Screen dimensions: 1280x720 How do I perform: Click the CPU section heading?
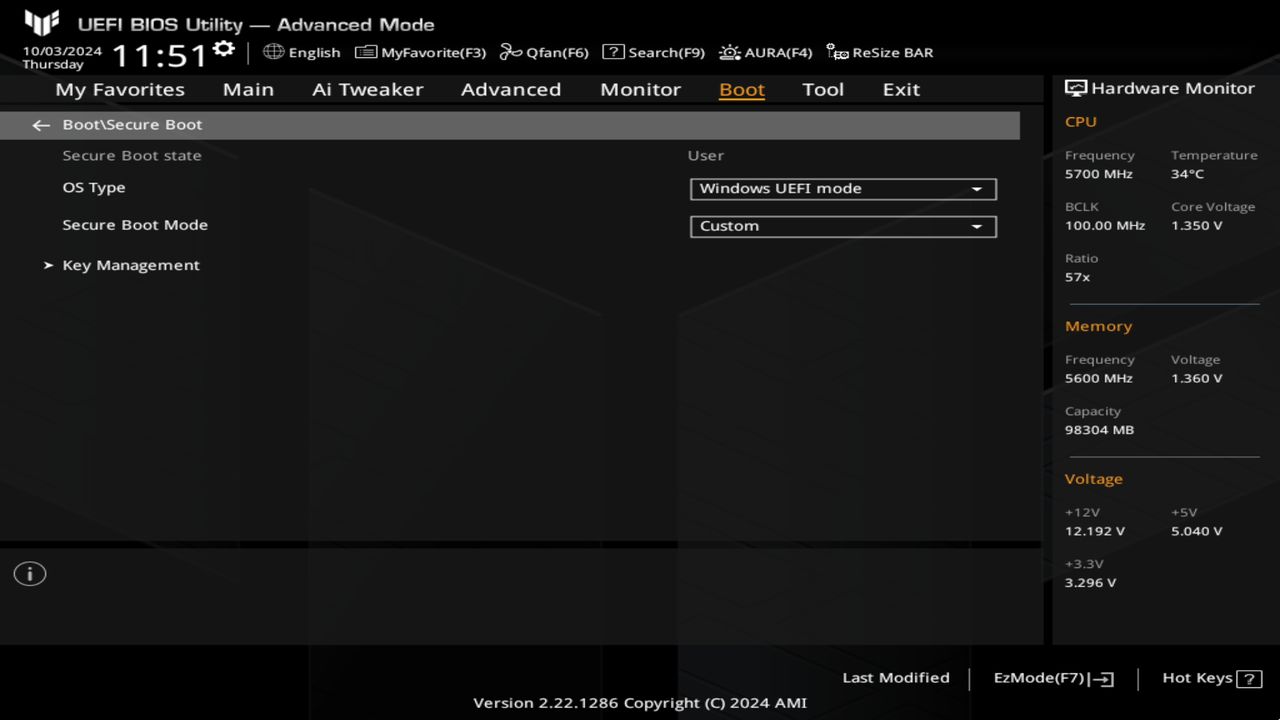coord(1081,122)
